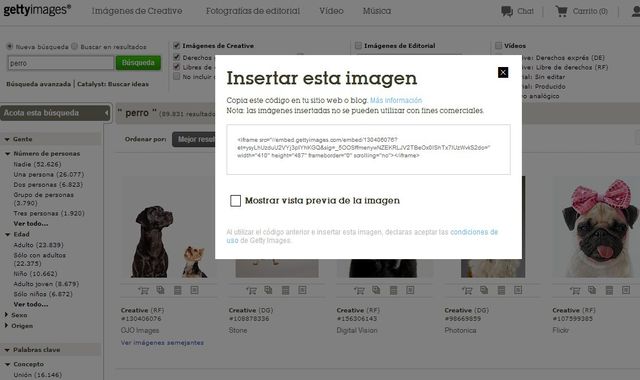Expand the Sexo group
640x380 pixels.
(7, 315)
